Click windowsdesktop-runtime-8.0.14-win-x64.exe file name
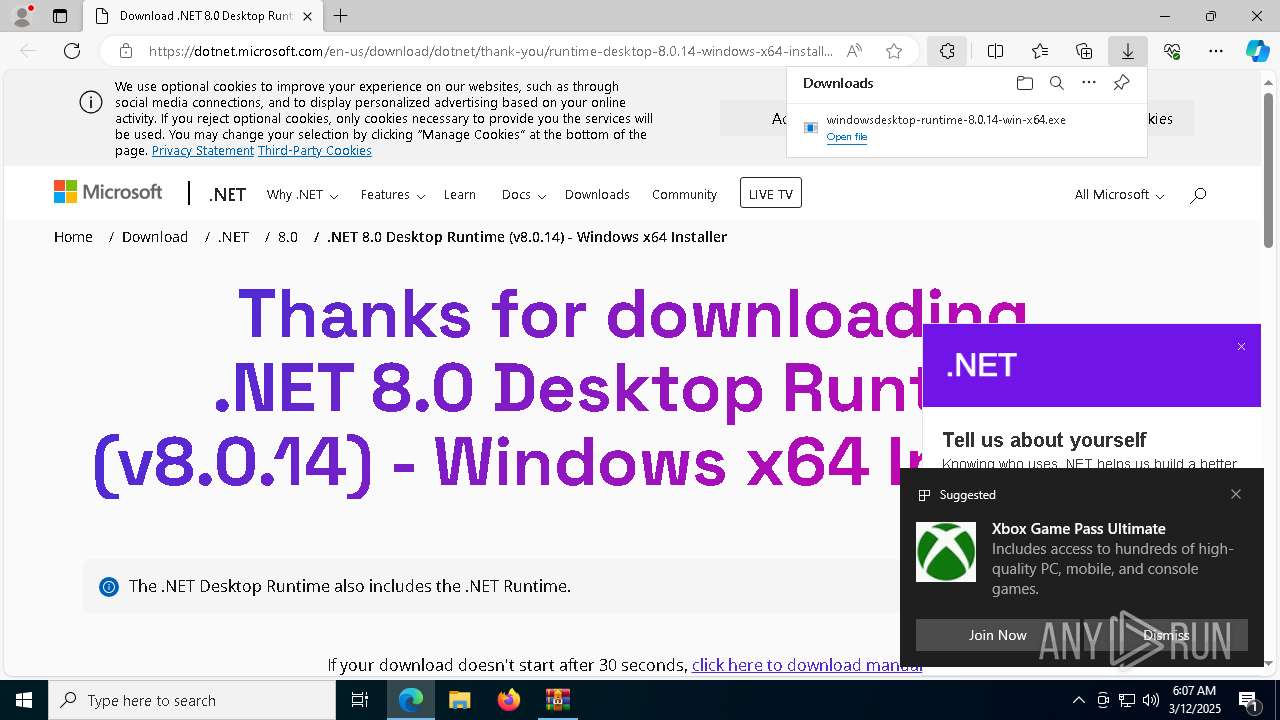 pos(946,119)
